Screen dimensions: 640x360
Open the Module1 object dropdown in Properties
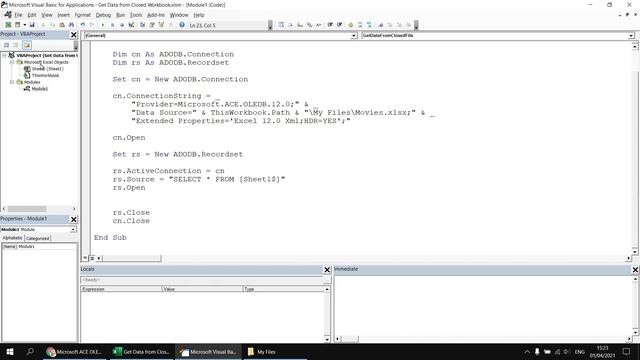pyautogui.click(x=73, y=230)
